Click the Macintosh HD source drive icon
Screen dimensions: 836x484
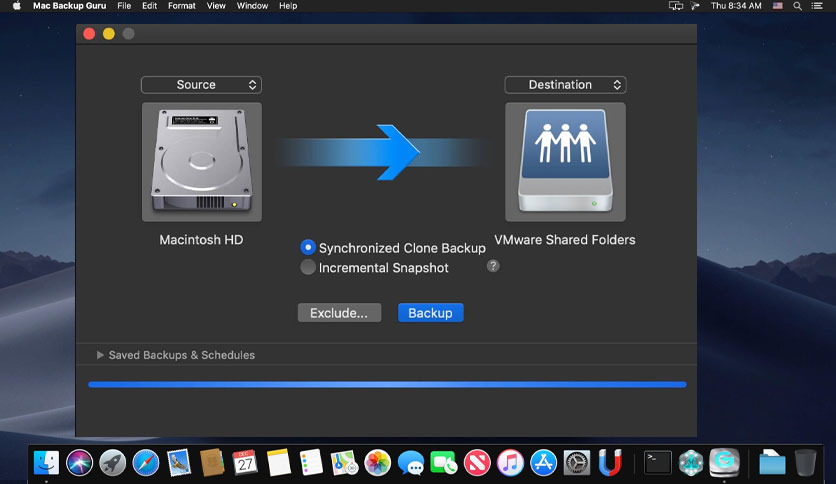point(202,162)
